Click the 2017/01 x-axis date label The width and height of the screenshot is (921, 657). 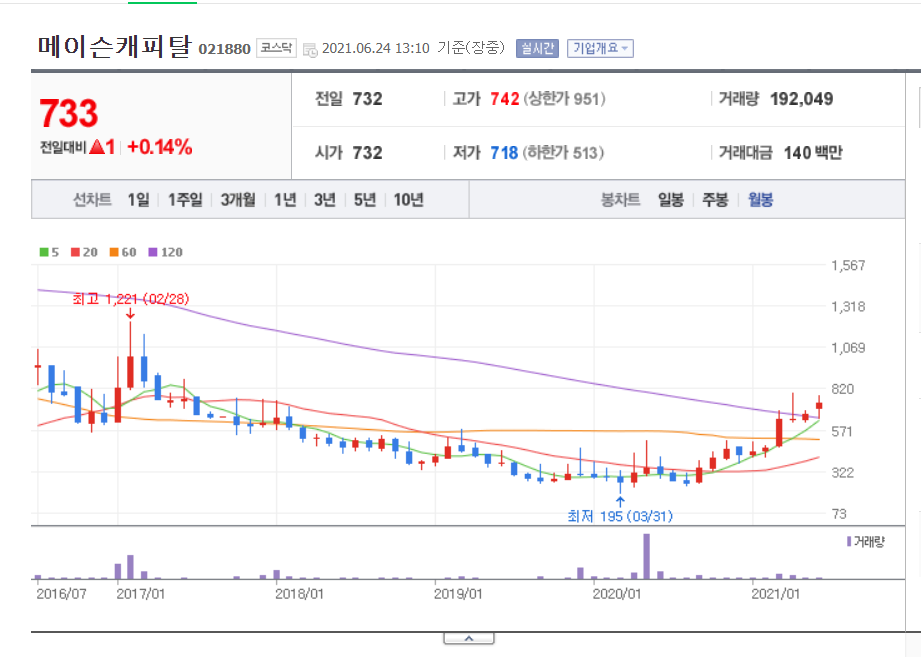[140, 594]
